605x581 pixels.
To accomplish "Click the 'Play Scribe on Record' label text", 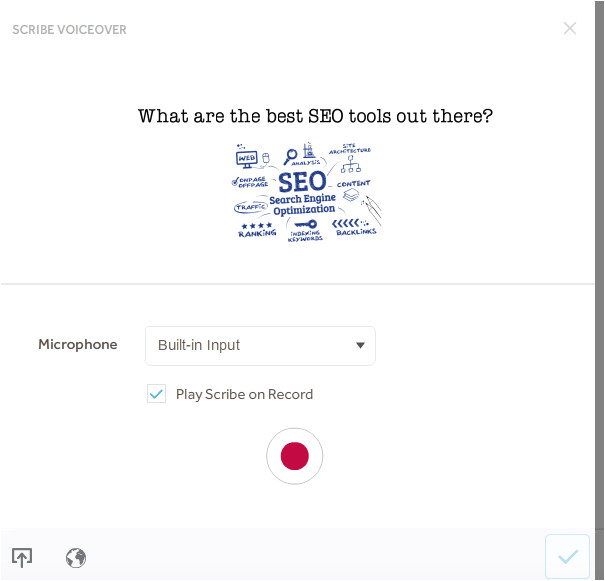I will click(244, 394).
